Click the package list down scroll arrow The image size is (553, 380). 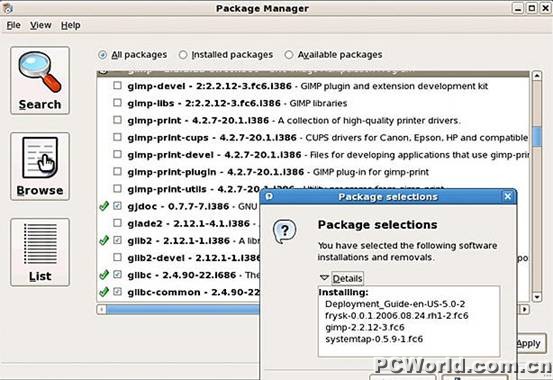pos(537,297)
